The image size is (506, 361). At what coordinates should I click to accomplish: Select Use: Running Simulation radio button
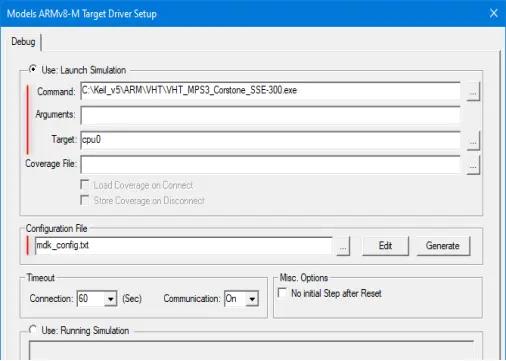pyautogui.click(x=33, y=330)
